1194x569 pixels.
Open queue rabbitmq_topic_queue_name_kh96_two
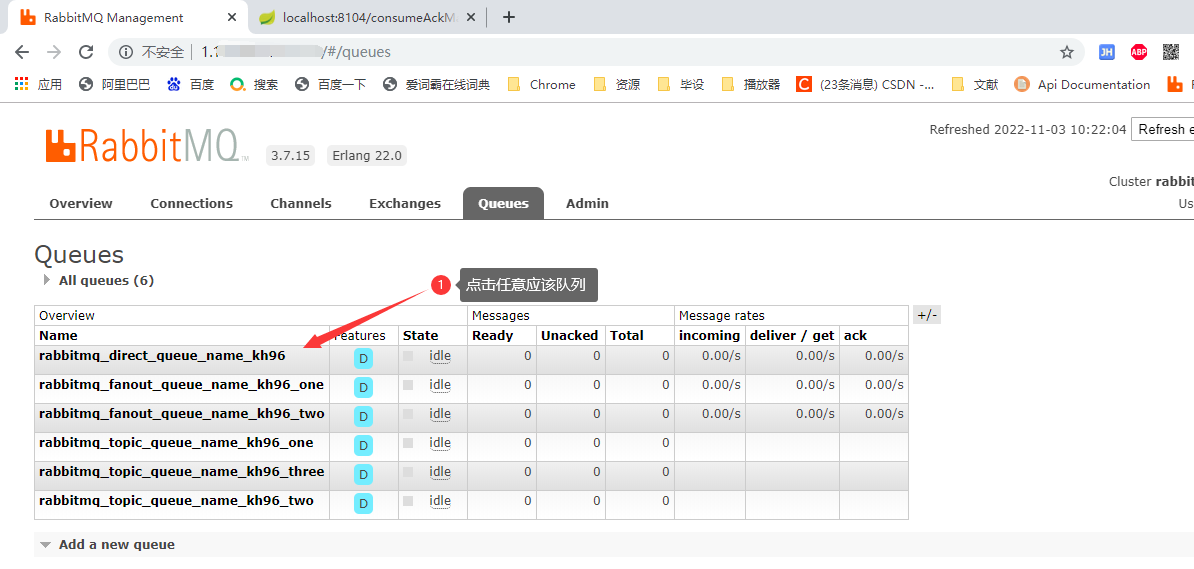pos(176,500)
